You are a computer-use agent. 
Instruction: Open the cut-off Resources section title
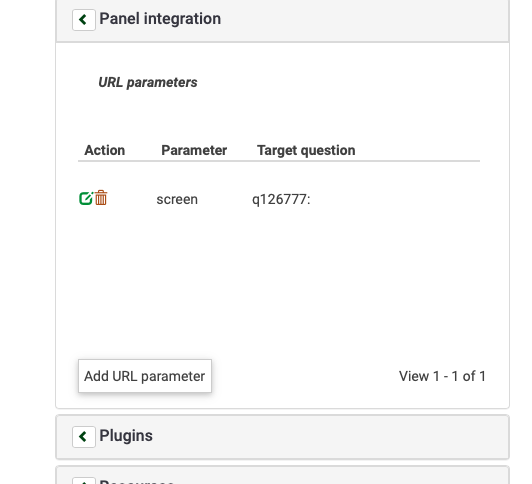136,481
